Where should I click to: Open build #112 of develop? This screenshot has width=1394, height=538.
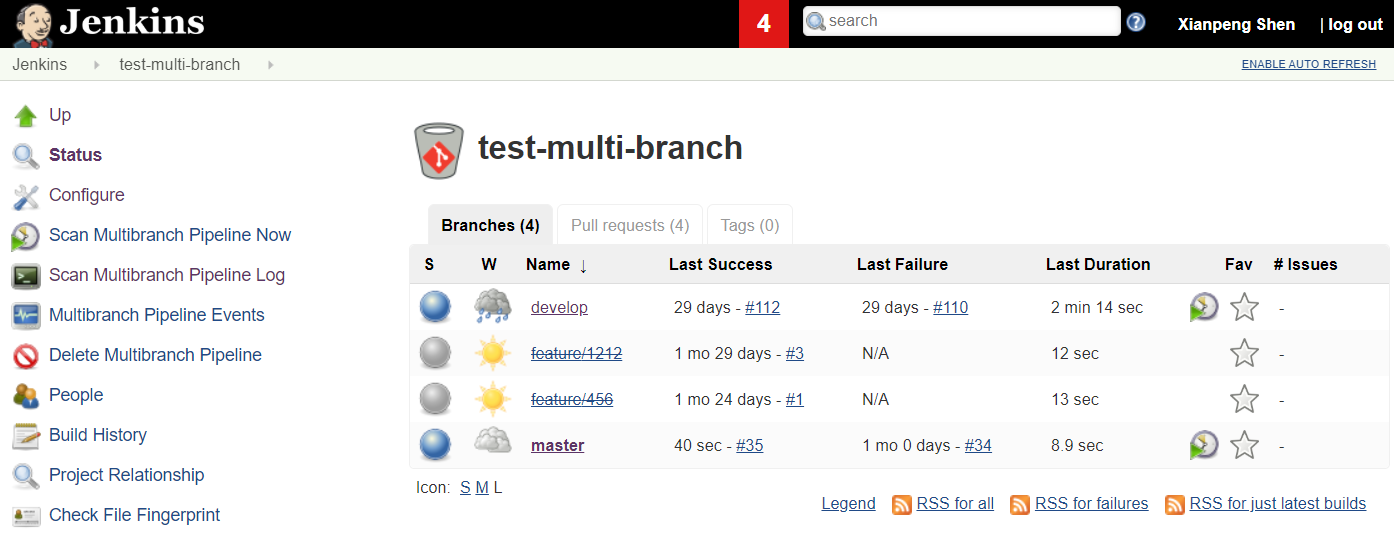tap(762, 308)
